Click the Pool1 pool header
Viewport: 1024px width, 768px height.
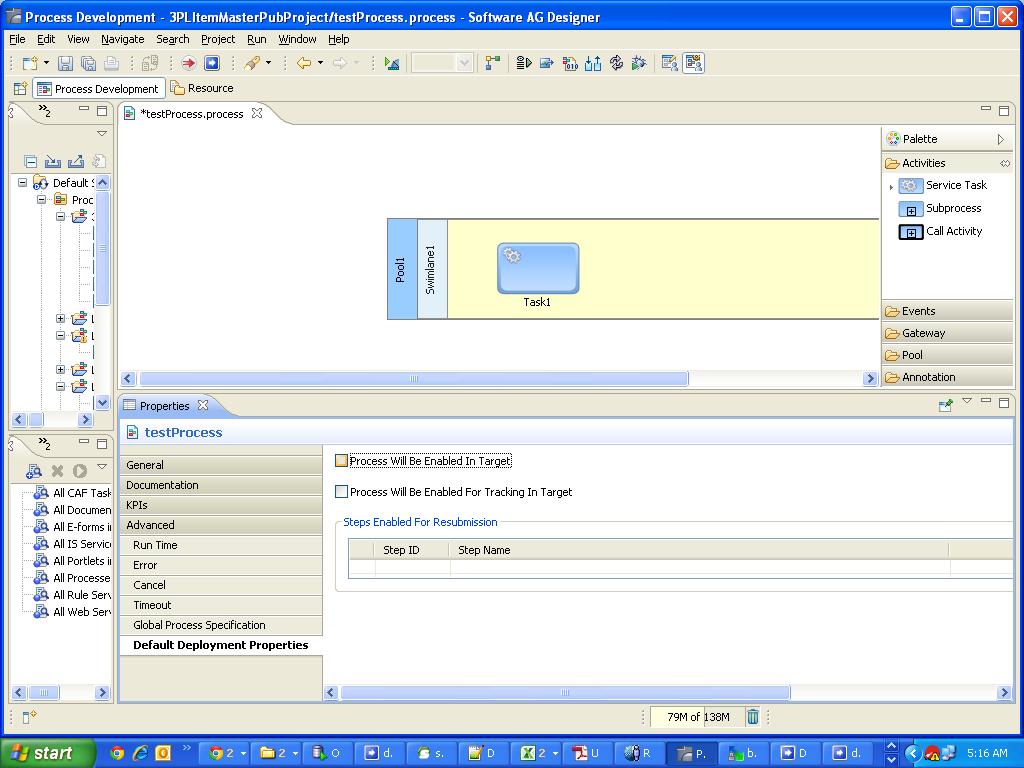(x=402, y=269)
